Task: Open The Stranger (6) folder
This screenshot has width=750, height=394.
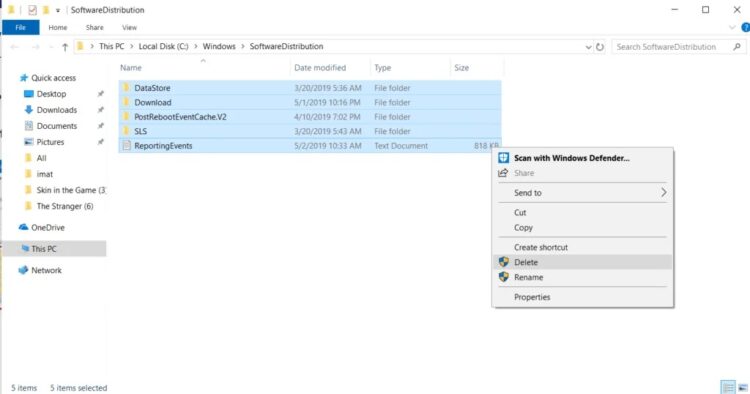Action: pos(65,206)
